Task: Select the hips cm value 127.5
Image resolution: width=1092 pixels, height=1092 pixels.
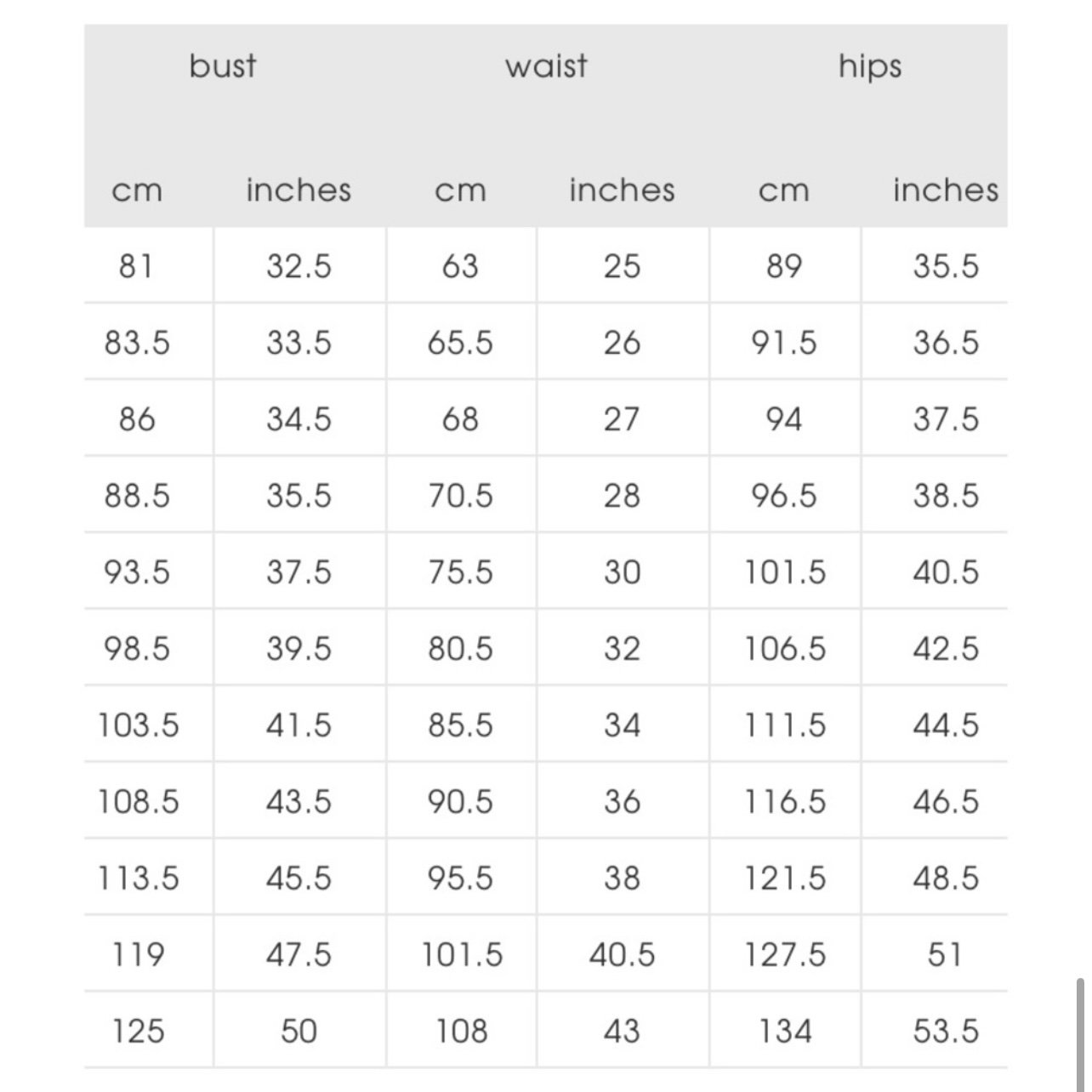Action: [785, 954]
